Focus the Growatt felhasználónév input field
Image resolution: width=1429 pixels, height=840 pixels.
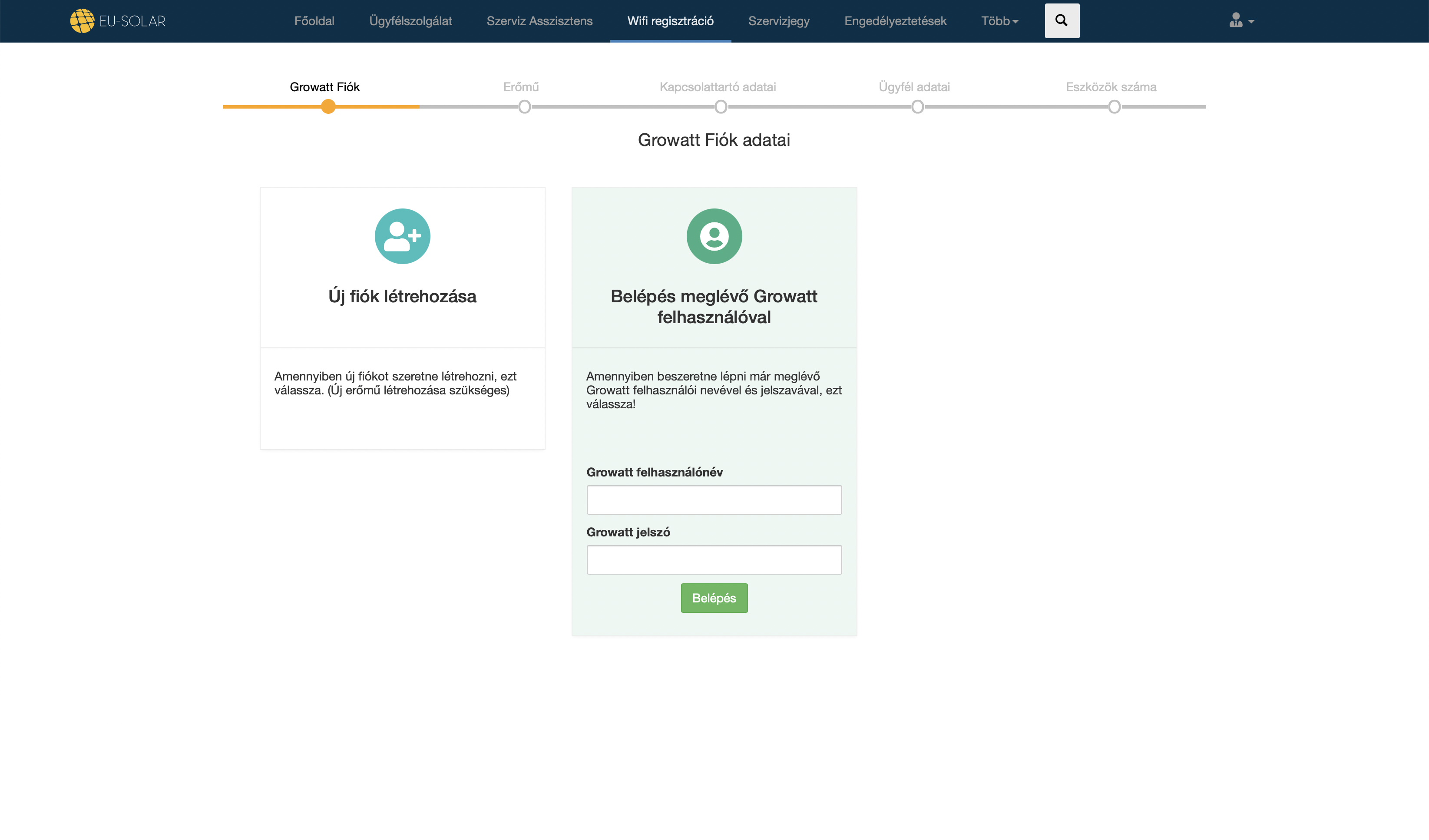(714, 499)
